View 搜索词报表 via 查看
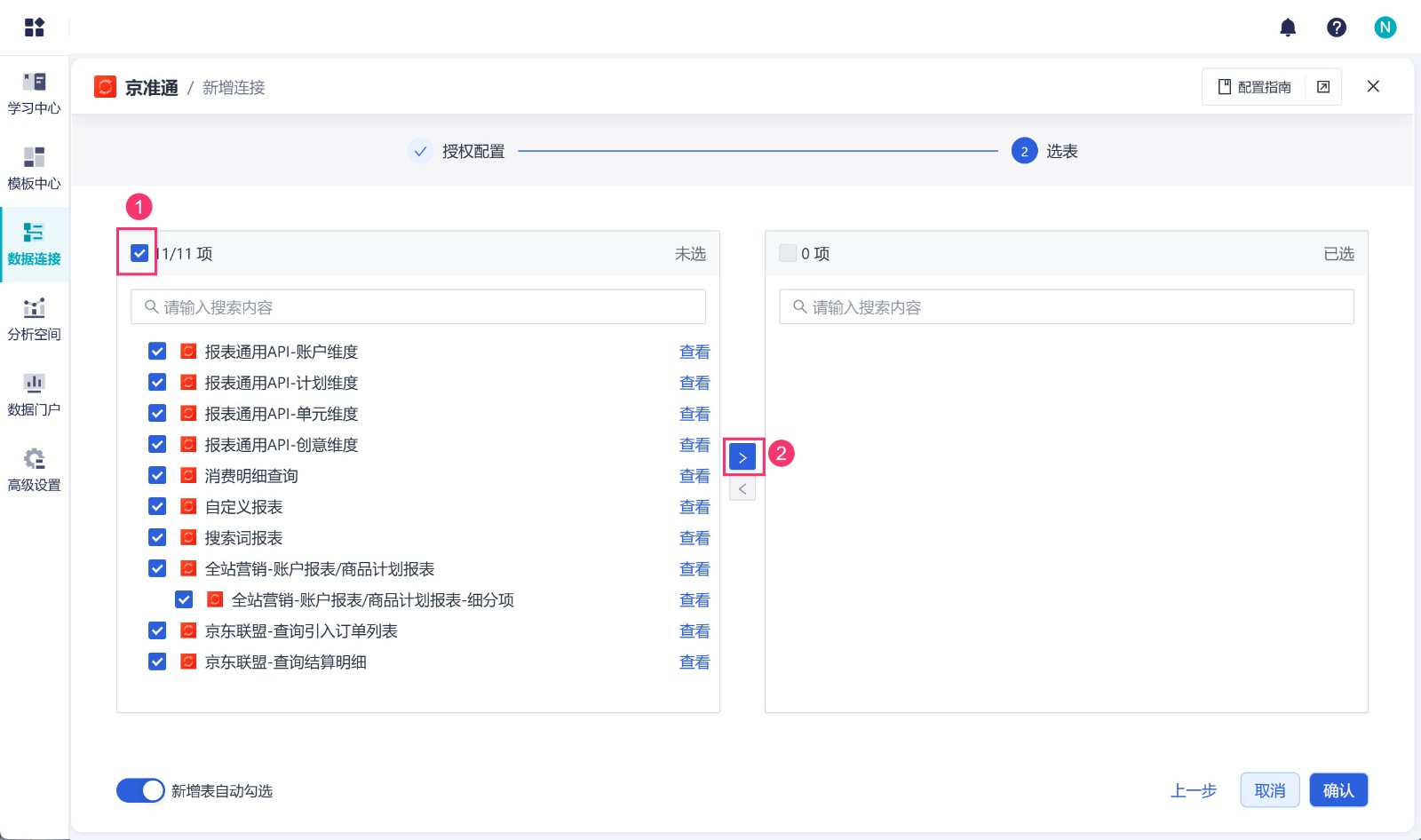 695,538
